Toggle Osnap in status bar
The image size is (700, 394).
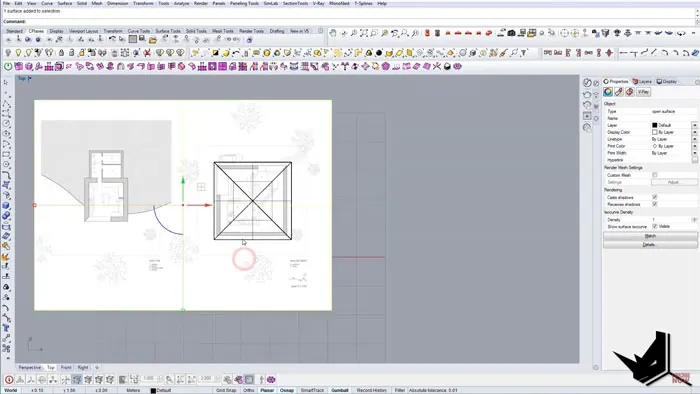click(x=287, y=390)
